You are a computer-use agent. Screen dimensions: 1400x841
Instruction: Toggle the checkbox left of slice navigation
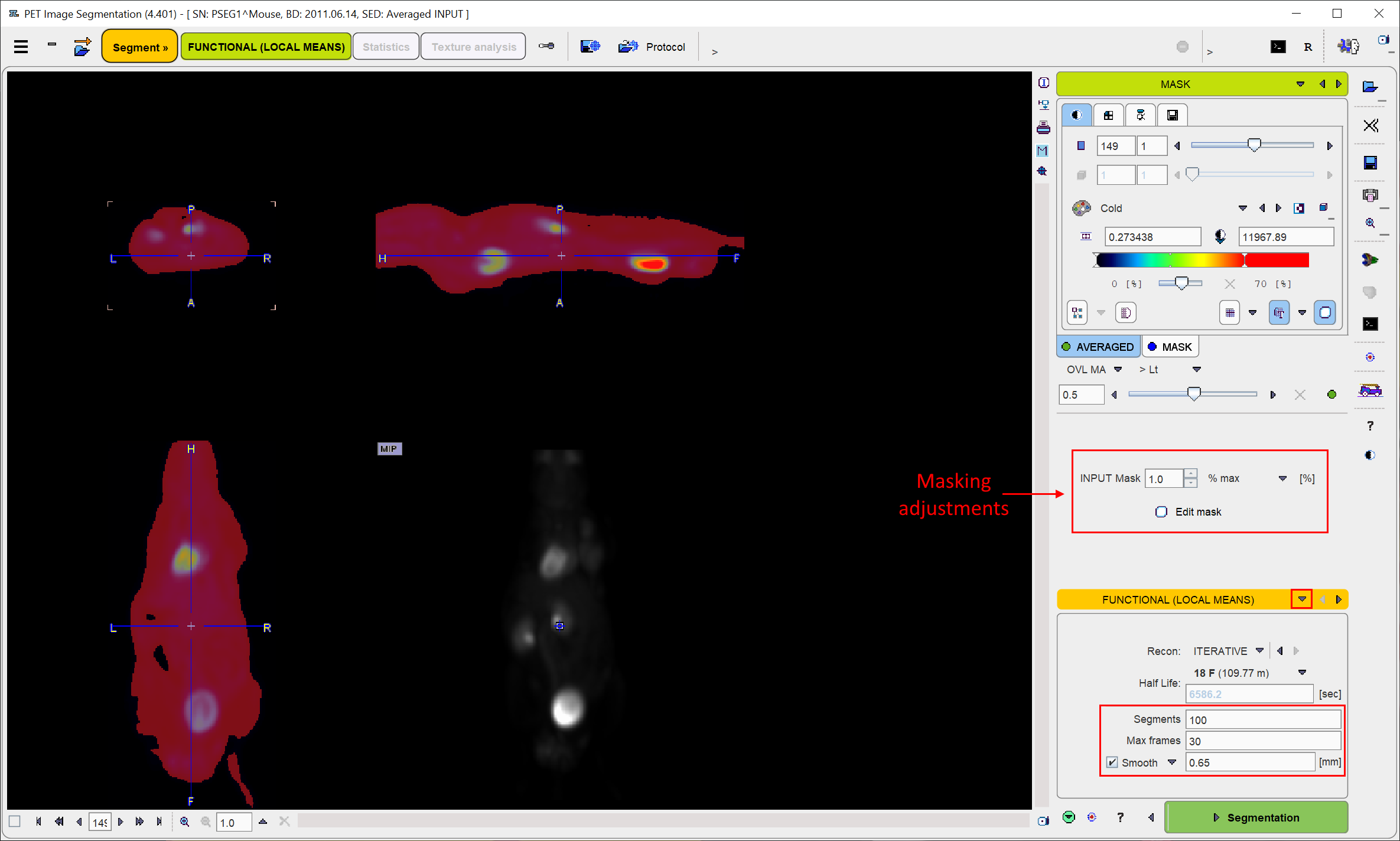click(15, 822)
